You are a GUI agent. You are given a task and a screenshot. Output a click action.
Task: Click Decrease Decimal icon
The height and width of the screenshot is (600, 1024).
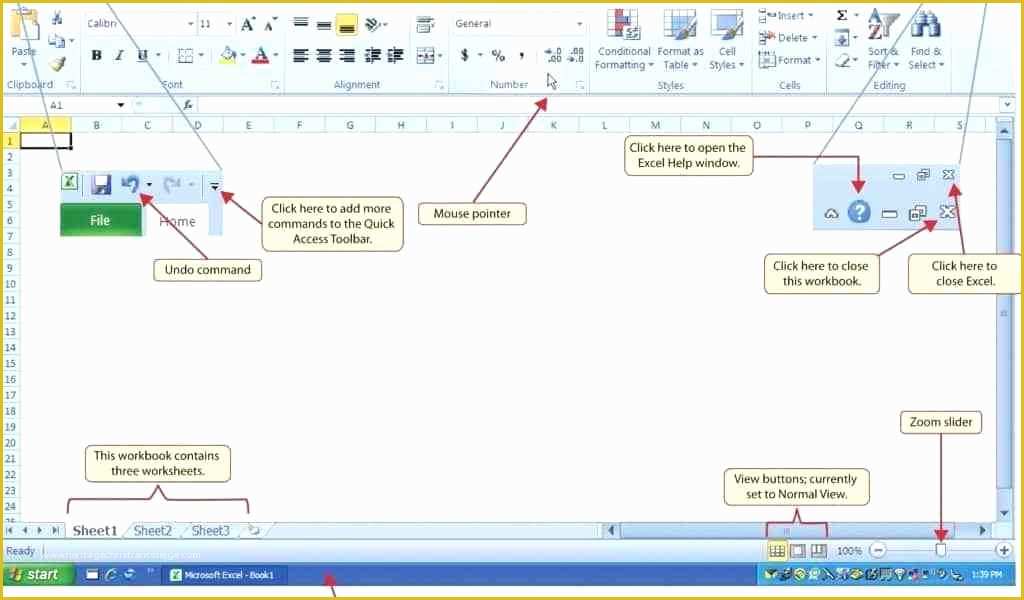(576, 55)
